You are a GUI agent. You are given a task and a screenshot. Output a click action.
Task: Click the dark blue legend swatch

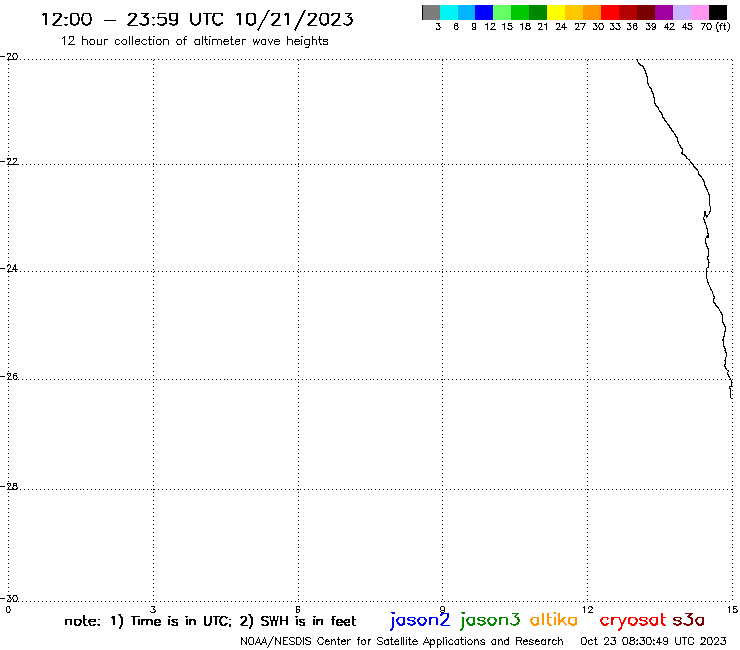point(484,12)
